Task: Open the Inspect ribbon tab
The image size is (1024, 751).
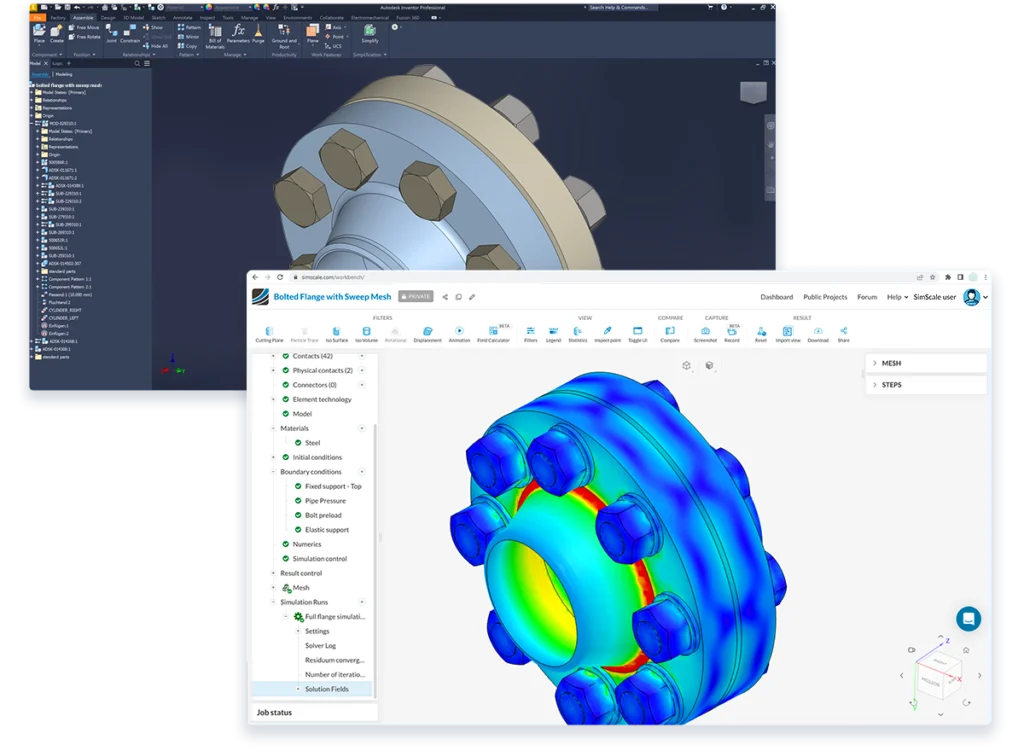Action: click(206, 17)
